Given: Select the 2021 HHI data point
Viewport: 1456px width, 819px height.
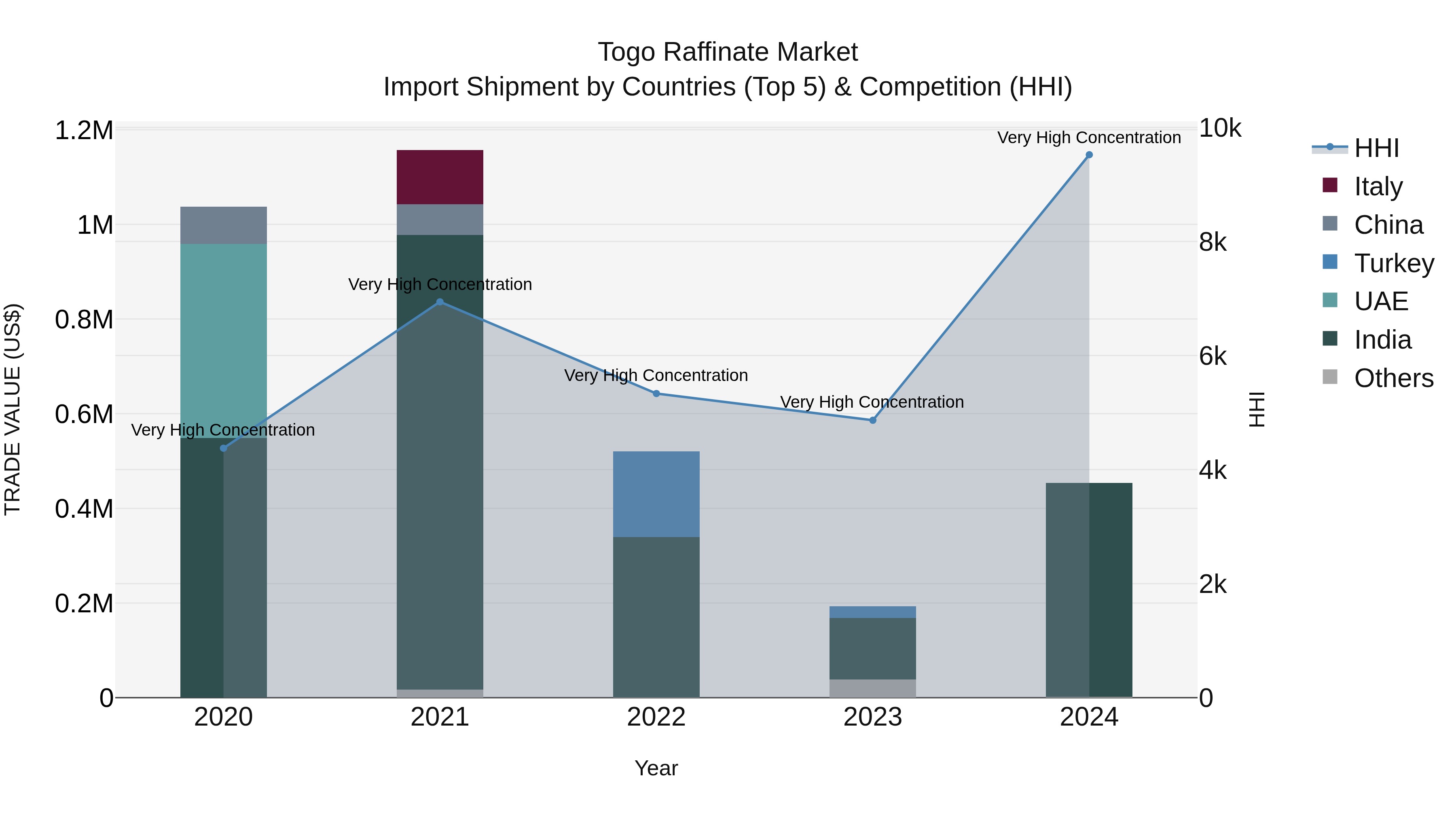Looking at the screenshot, I should pyautogui.click(x=440, y=303).
